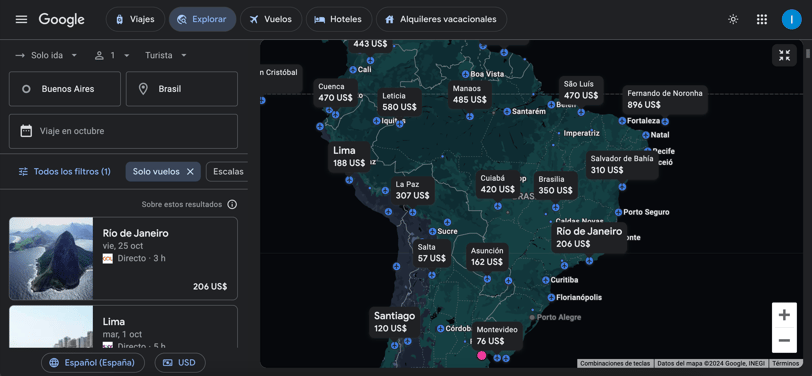
Task: Switch to the Vuelos tab
Action: (x=271, y=19)
